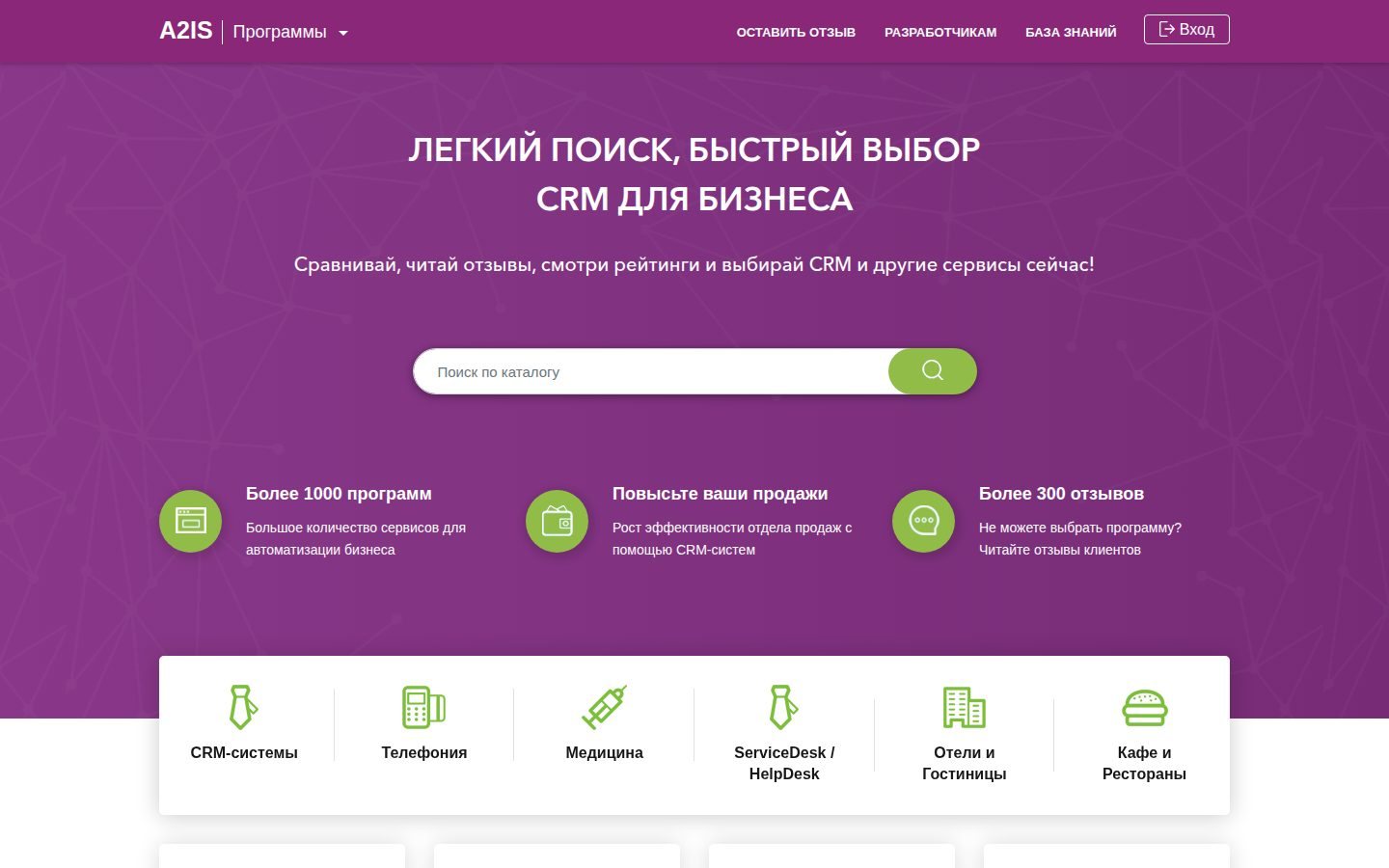Open the CRM-системы category label
The width and height of the screenshot is (1389, 868).
(x=244, y=752)
